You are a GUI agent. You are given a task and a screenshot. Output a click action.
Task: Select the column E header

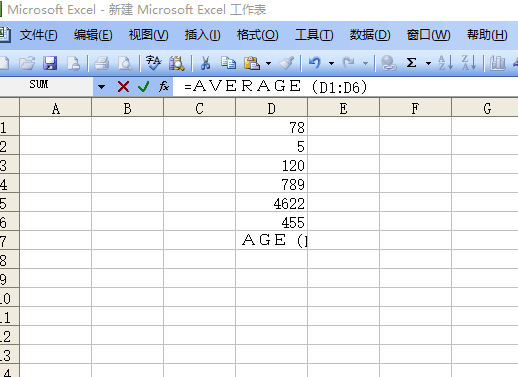pos(343,108)
